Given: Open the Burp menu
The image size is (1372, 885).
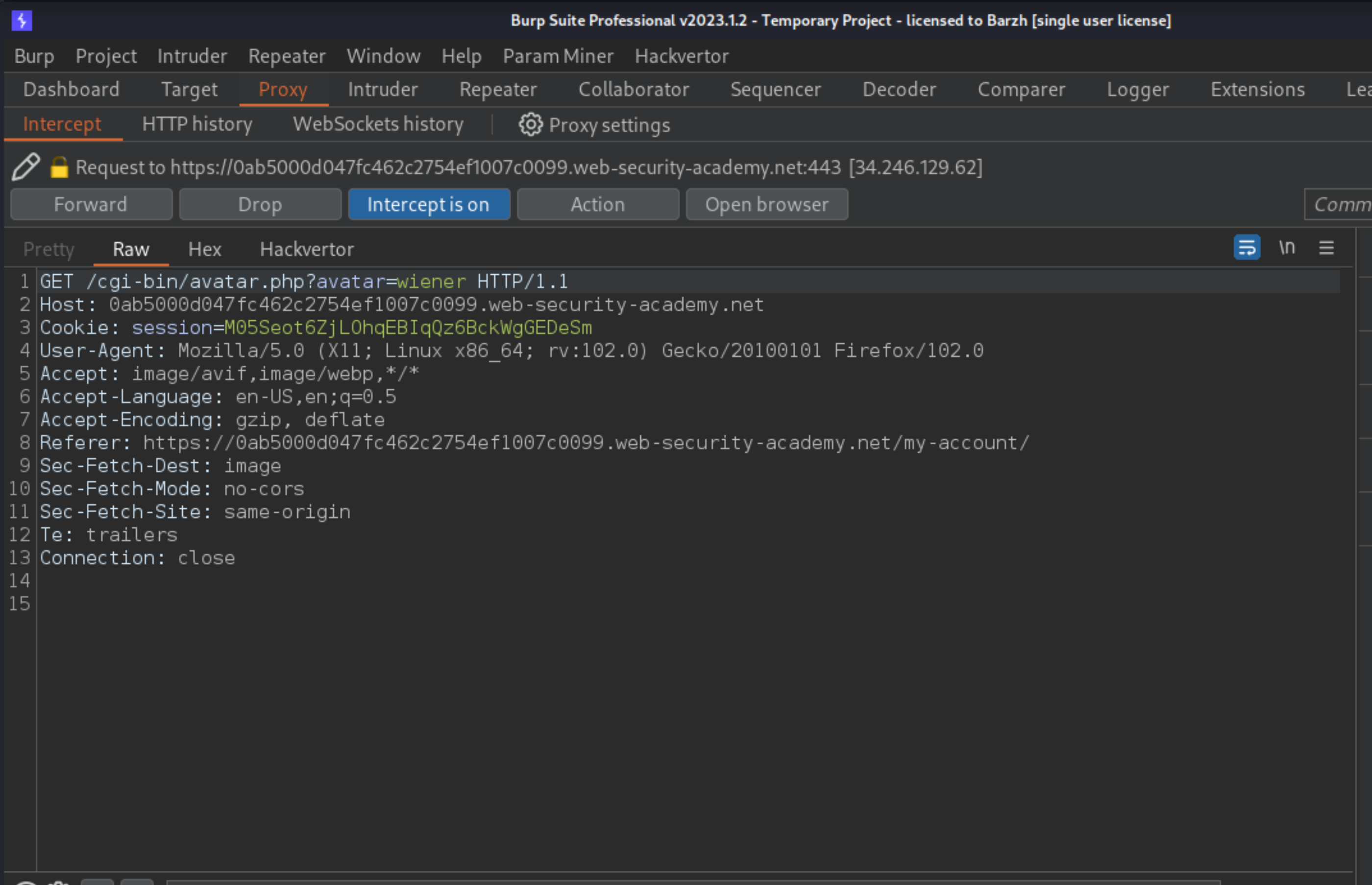Looking at the screenshot, I should click(x=34, y=56).
